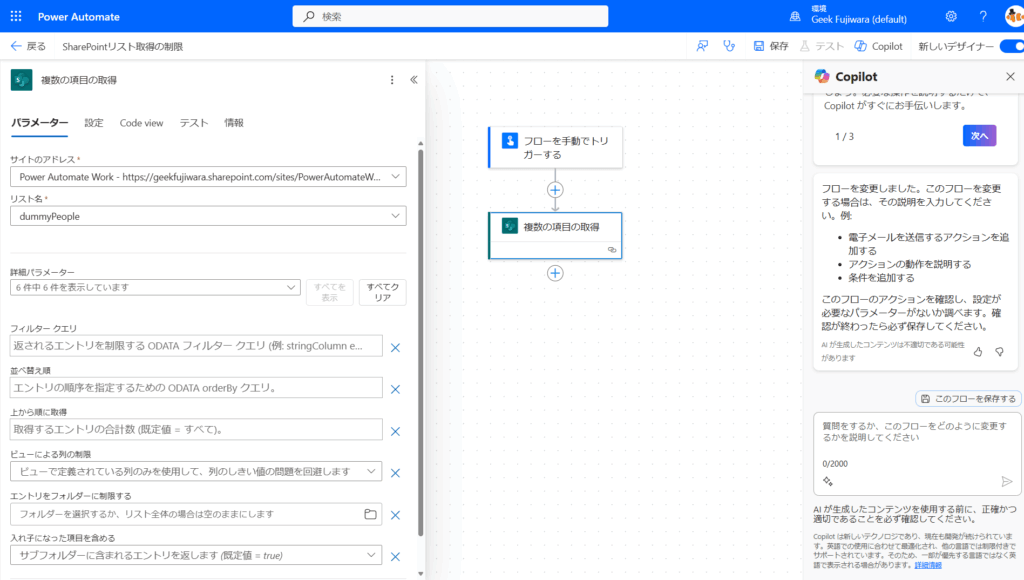This screenshot has width=1024, height=580.
Task: Open the settings gear icon
Action: point(951,16)
